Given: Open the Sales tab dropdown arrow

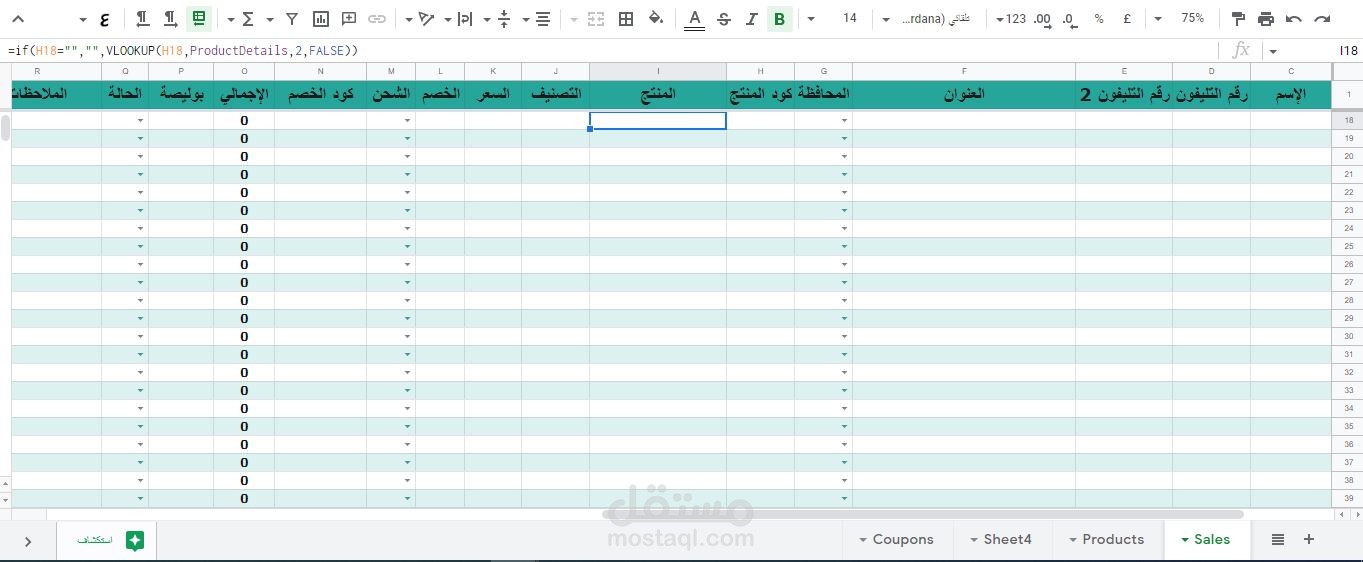Looking at the screenshot, I should click(x=1185, y=540).
